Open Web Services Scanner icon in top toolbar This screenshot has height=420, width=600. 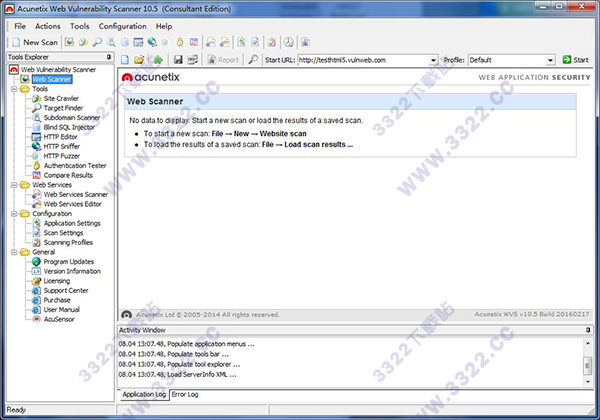[x=210, y=42]
